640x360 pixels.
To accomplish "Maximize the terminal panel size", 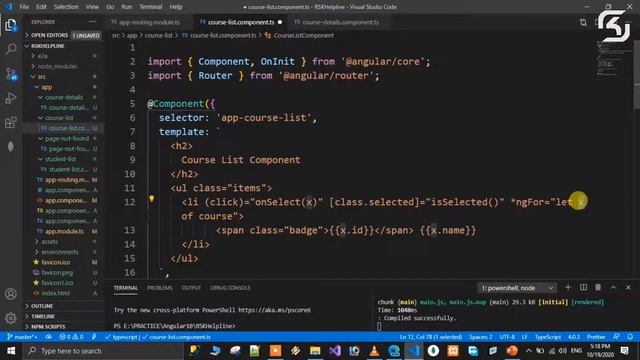I will pyautogui.click(x=613, y=287).
